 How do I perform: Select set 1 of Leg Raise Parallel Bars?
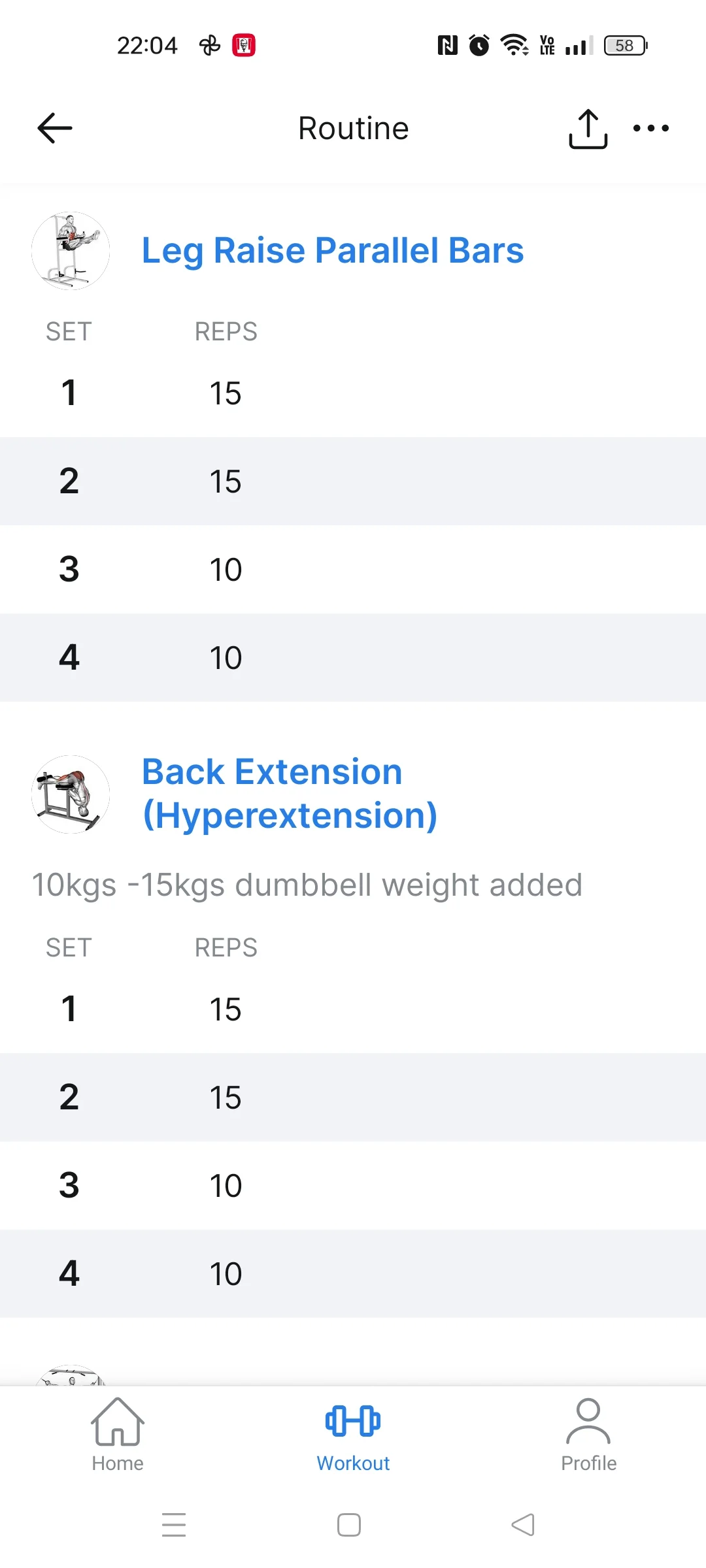click(353, 393)
